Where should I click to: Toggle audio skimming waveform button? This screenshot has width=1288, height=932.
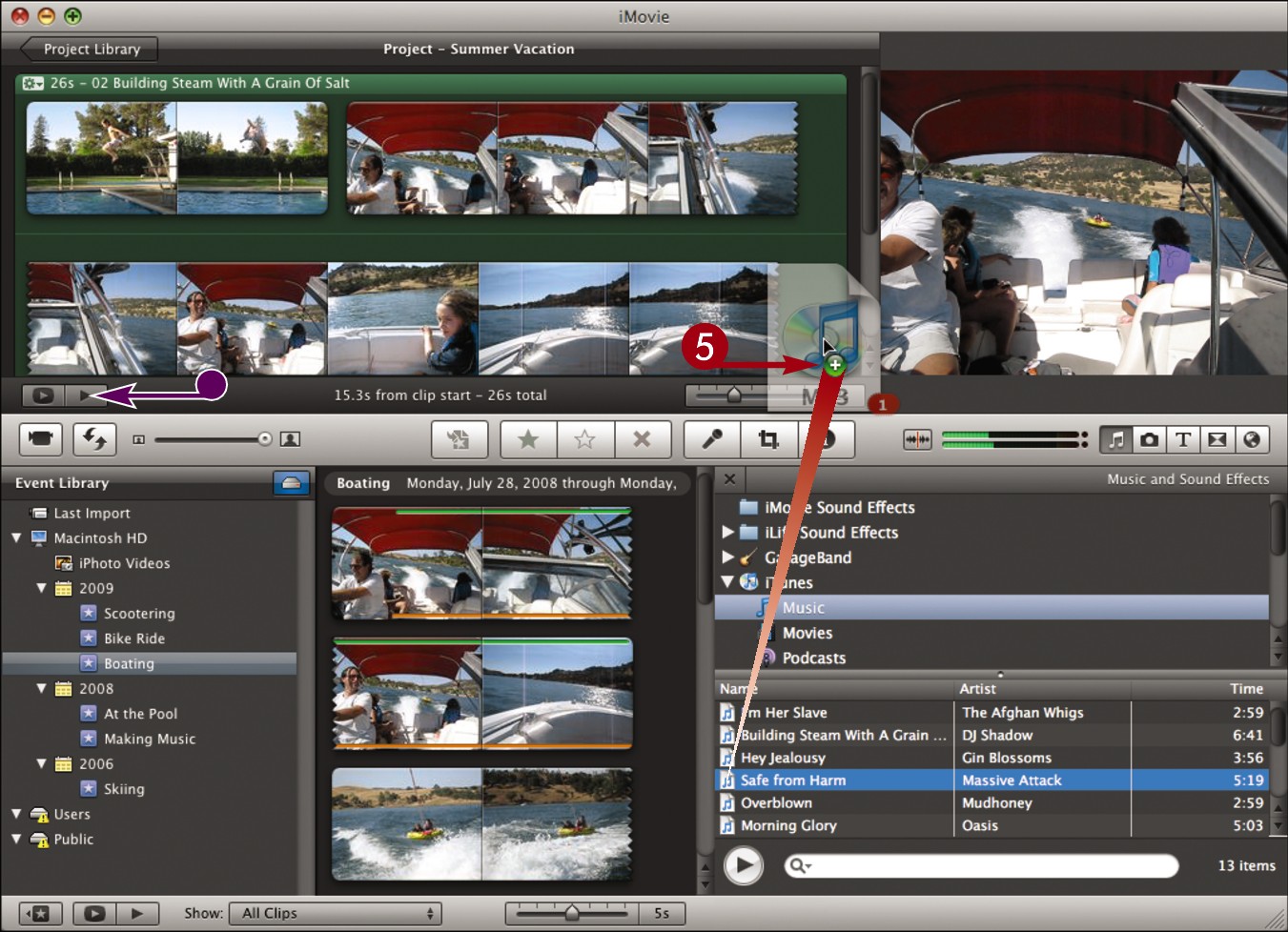917,439
